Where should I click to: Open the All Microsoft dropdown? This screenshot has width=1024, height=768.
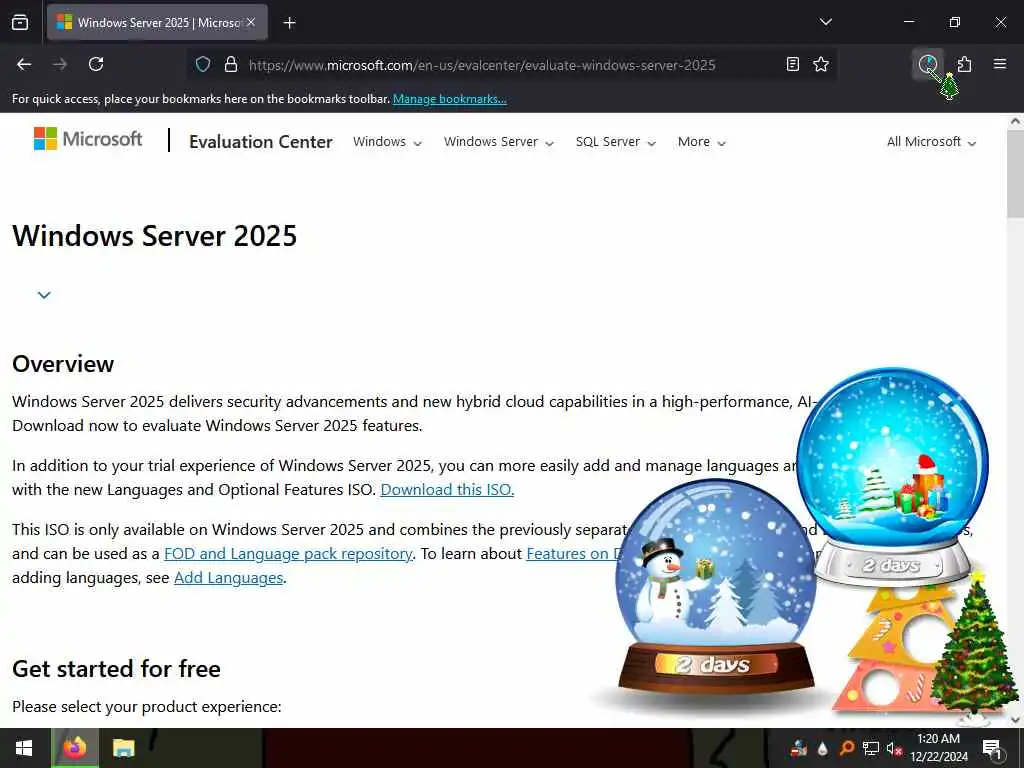pyautogui.click(x=931, y=142)
